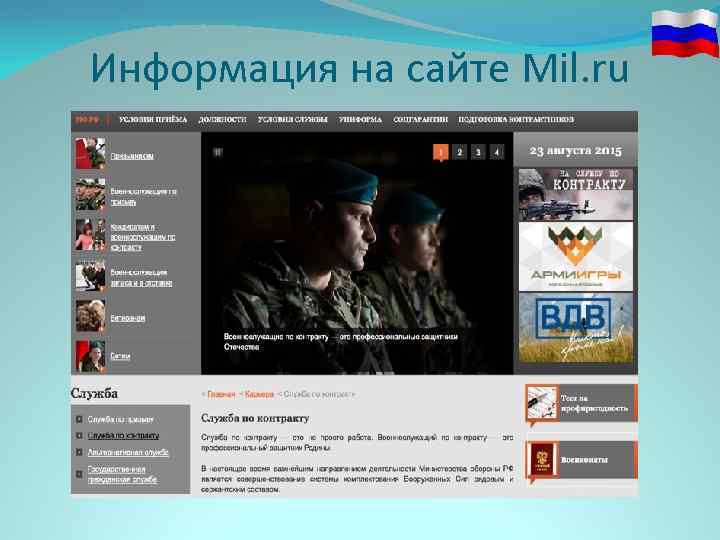
Task: Click Главная breadcrumb link
Action: click(x=221, y=394)
